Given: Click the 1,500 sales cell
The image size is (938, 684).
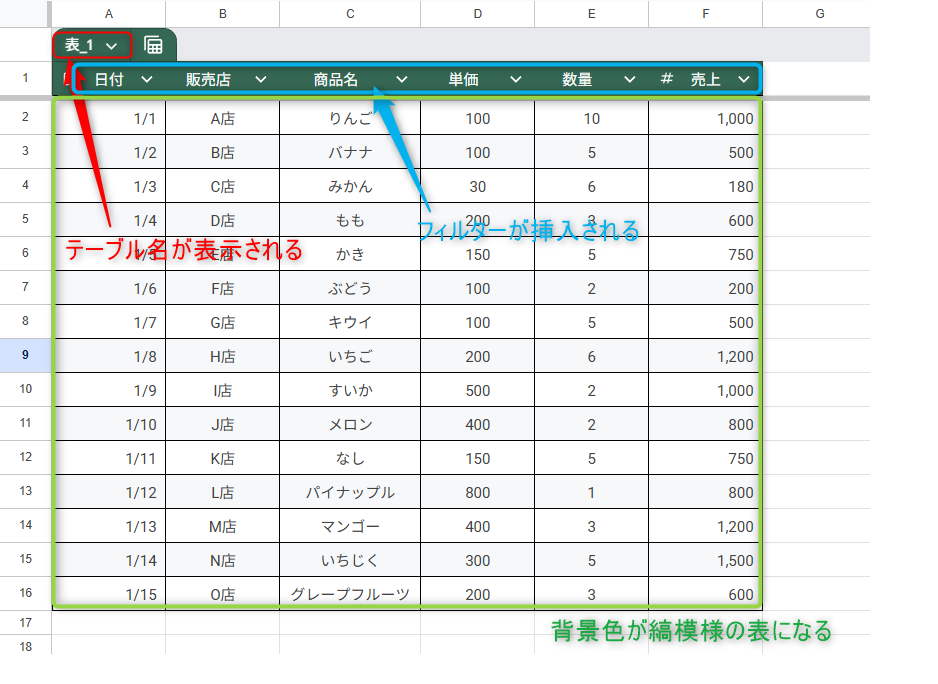Looking at the screenshot, I should tap(705, 560).
